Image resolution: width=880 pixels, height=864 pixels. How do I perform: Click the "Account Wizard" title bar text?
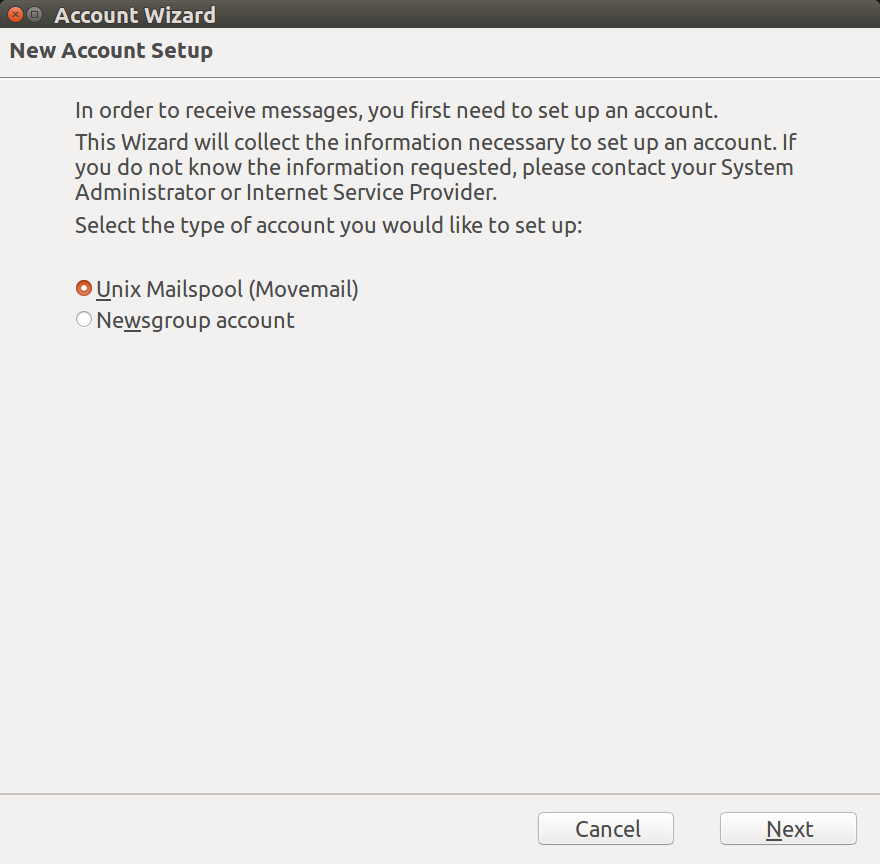[x=135, y=15]
